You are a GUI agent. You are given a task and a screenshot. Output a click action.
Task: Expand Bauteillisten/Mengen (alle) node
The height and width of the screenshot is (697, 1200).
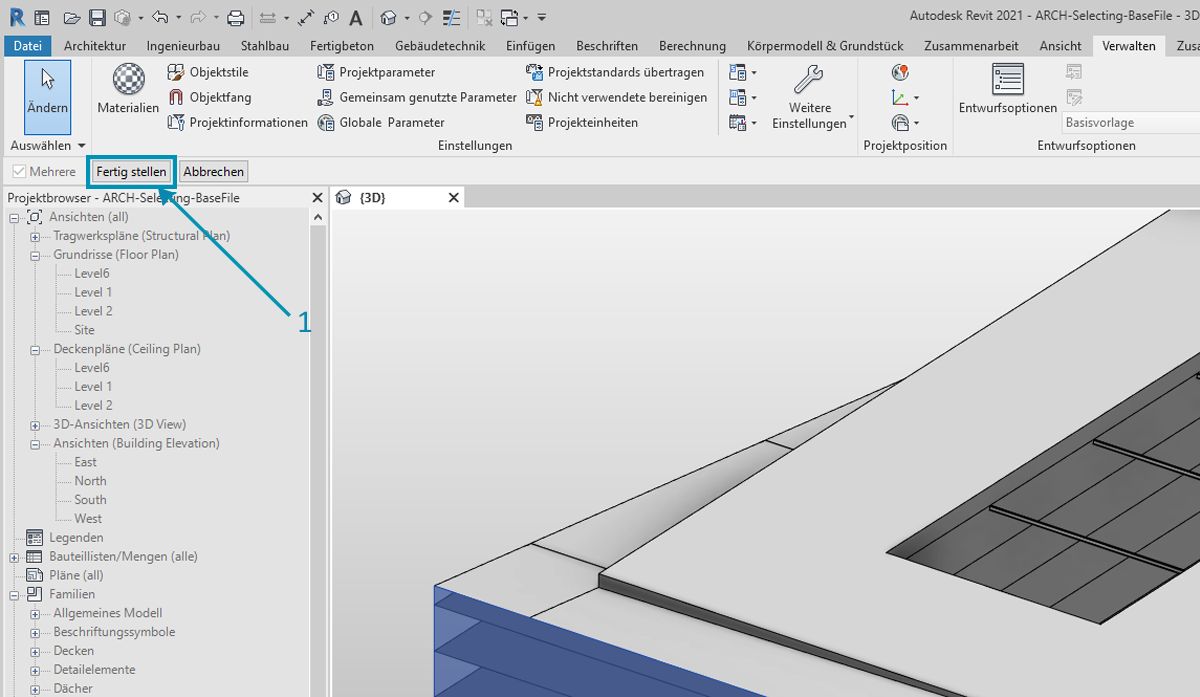[x=14, y=557]
